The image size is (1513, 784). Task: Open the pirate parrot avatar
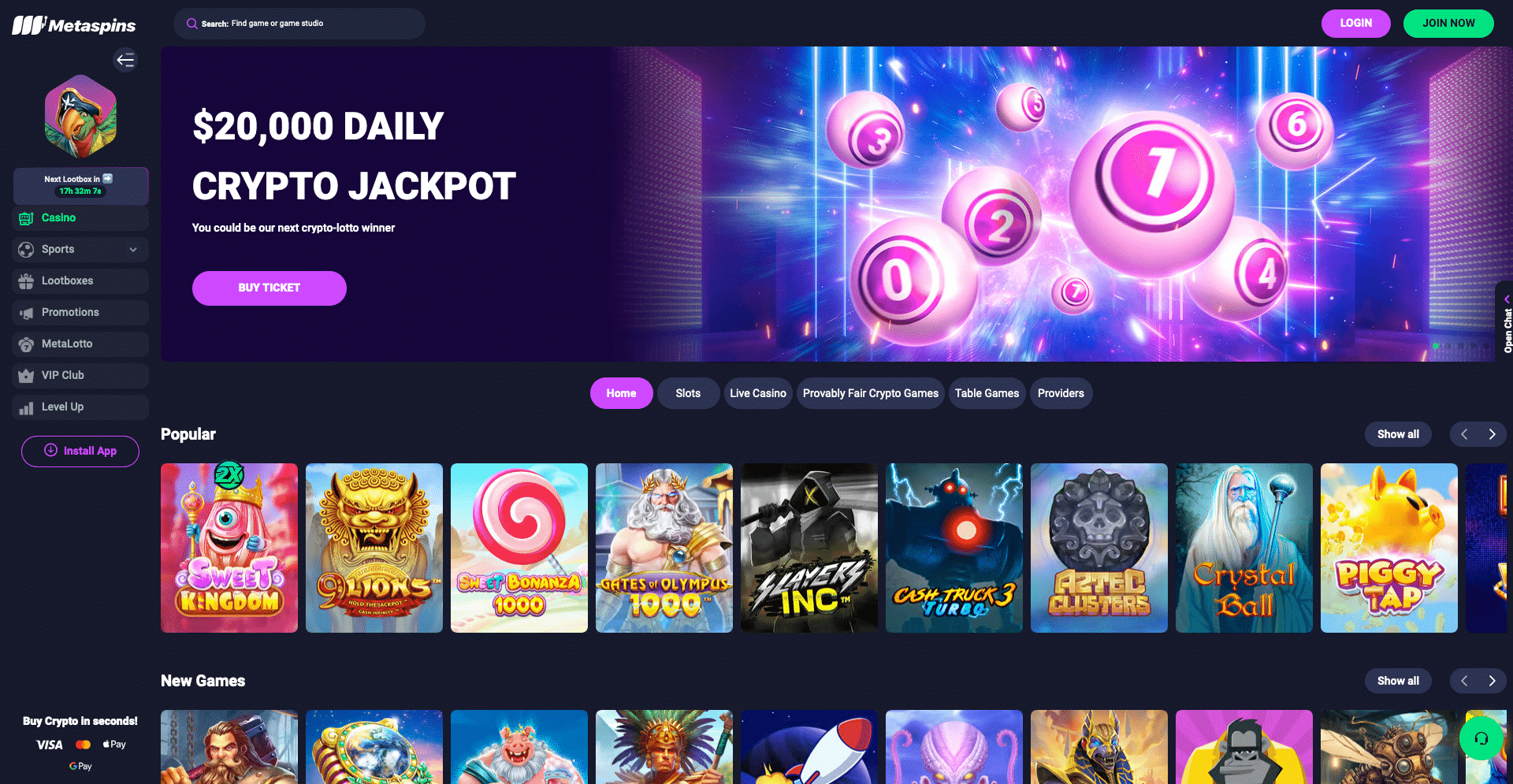tap(80, 117)
